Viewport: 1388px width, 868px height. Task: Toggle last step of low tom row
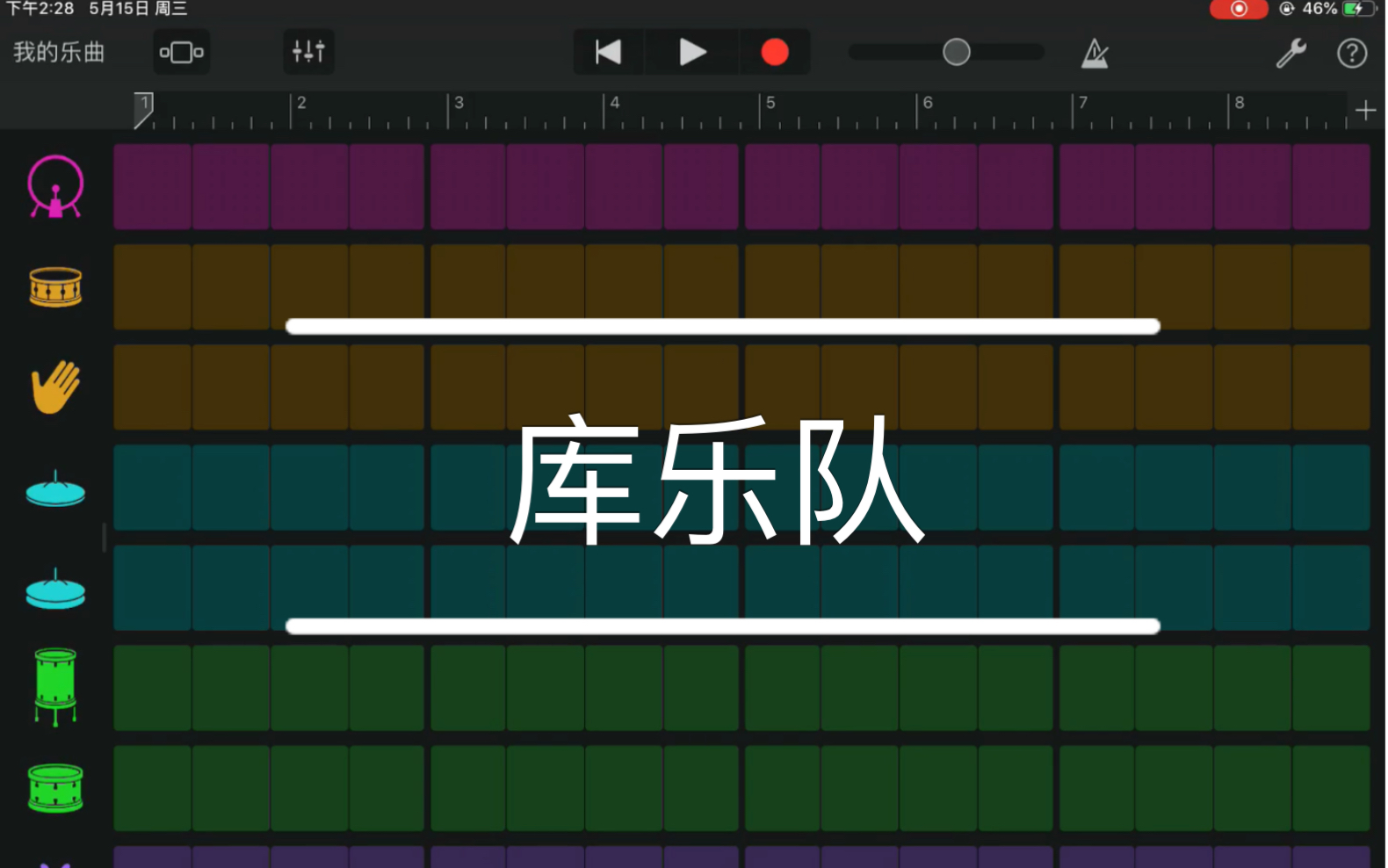pos(1332,788)
